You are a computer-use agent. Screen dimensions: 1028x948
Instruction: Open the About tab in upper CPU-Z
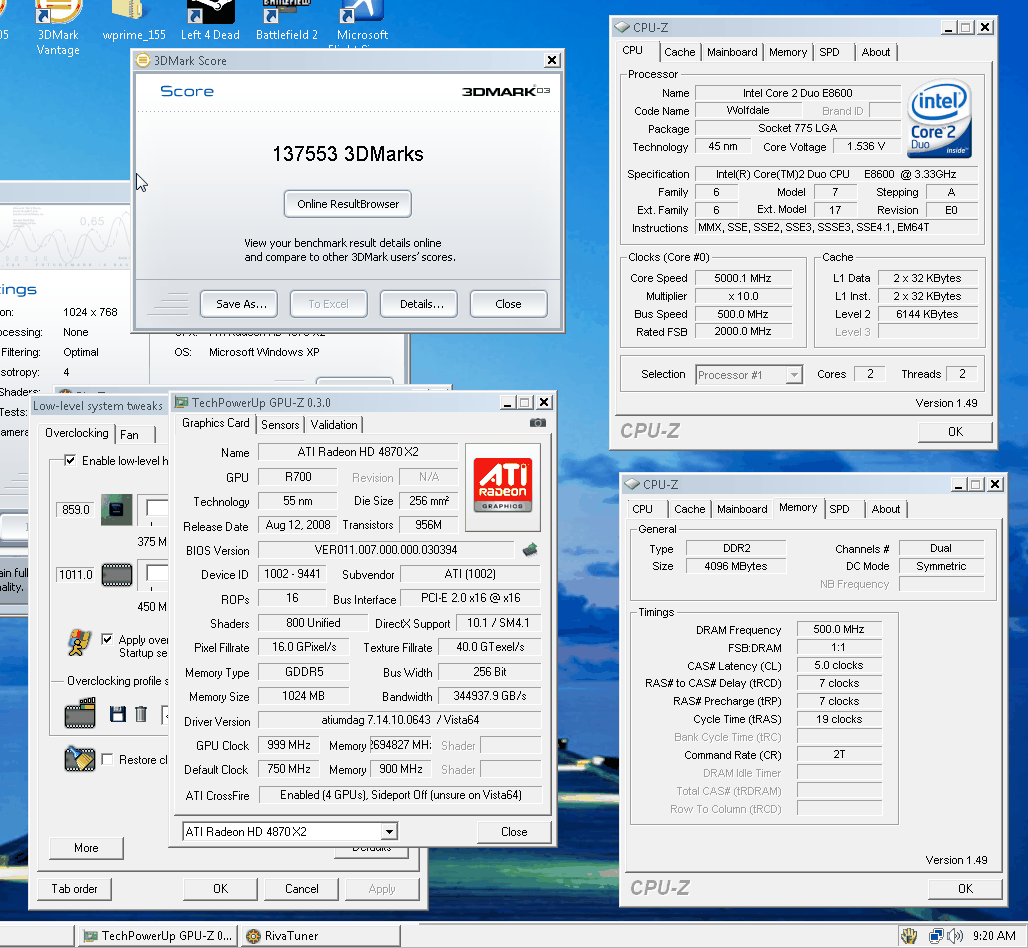[x=876, y=52]
